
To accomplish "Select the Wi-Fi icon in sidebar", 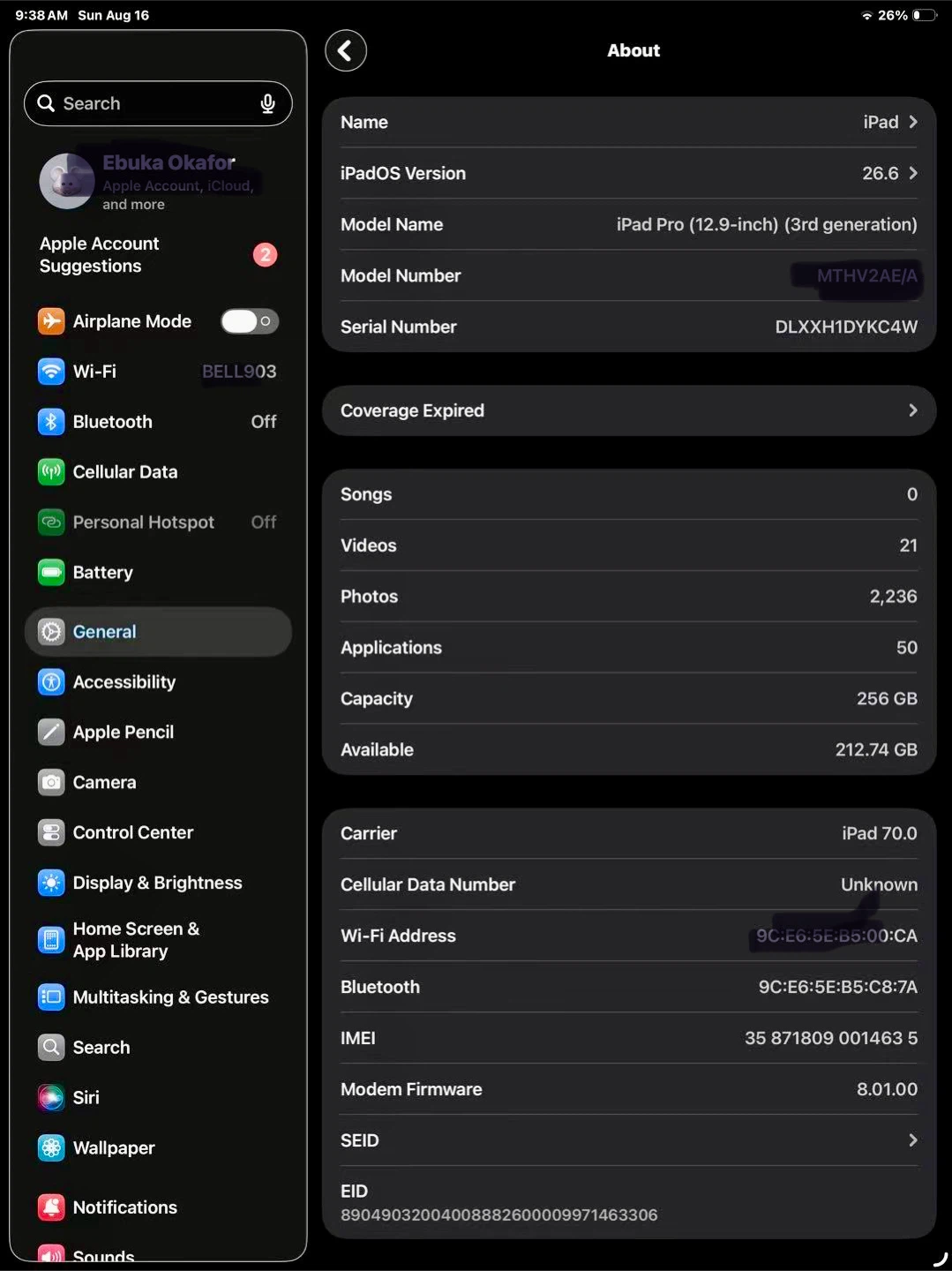I will coord(51,372).
